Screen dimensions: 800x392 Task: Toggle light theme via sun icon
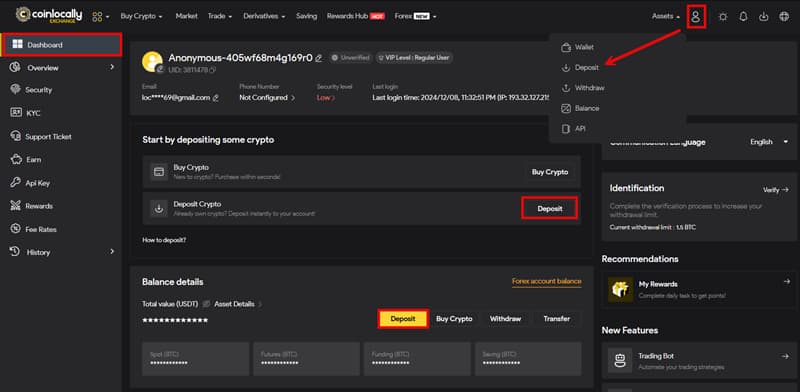(723, 16)
